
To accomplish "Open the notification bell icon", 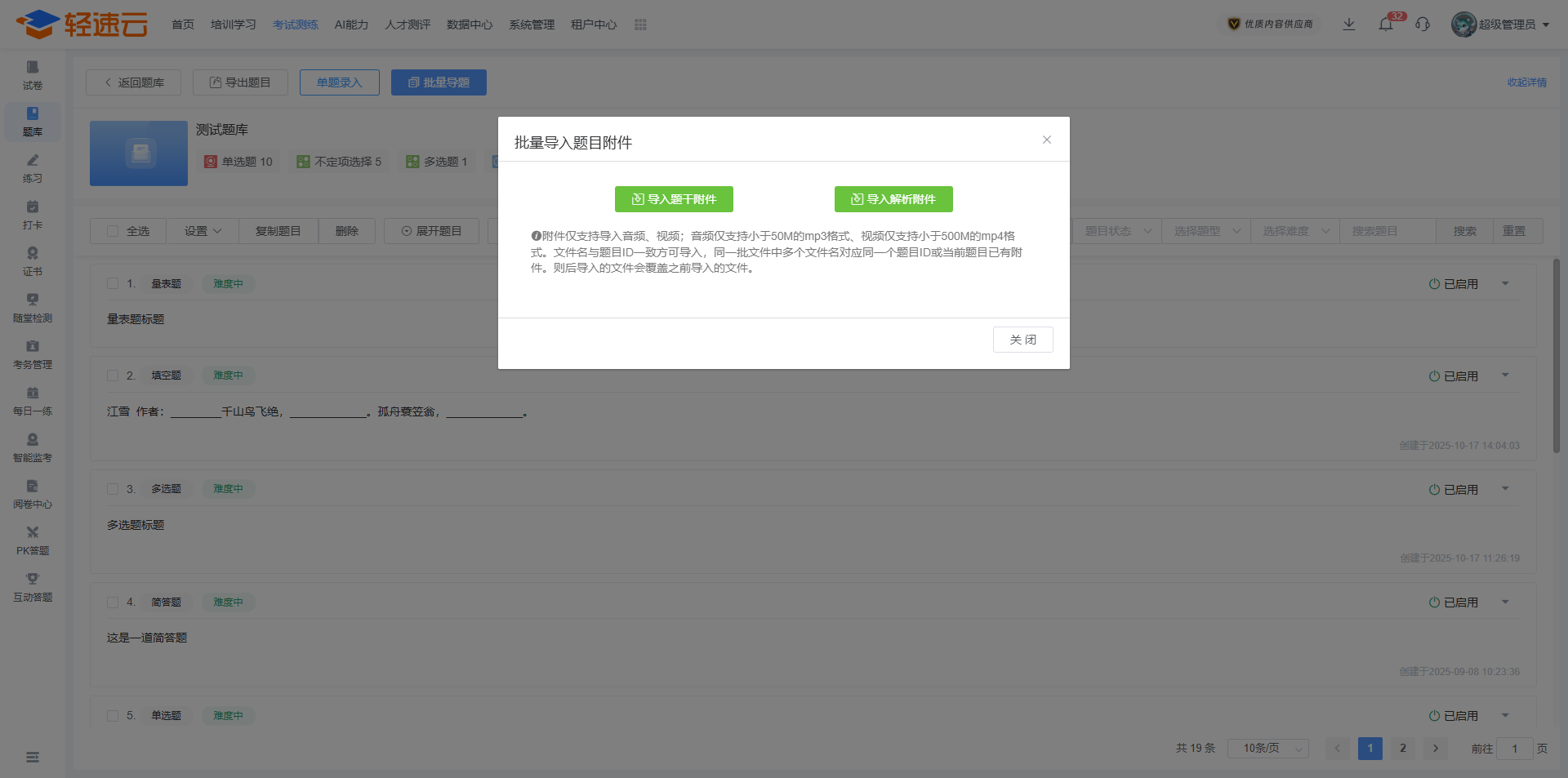I will [1386, 24].
